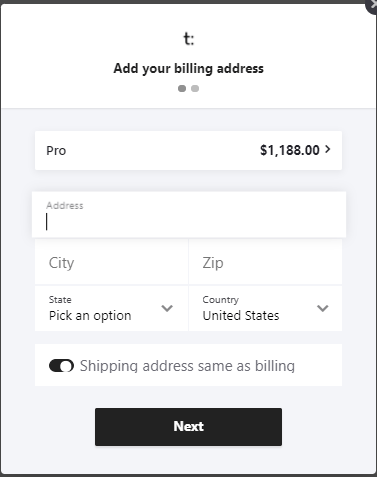The width and height of the screenshot is (377, 477).
Task: Click the arrow next to $1,188.00
Action: click(328, 149)
